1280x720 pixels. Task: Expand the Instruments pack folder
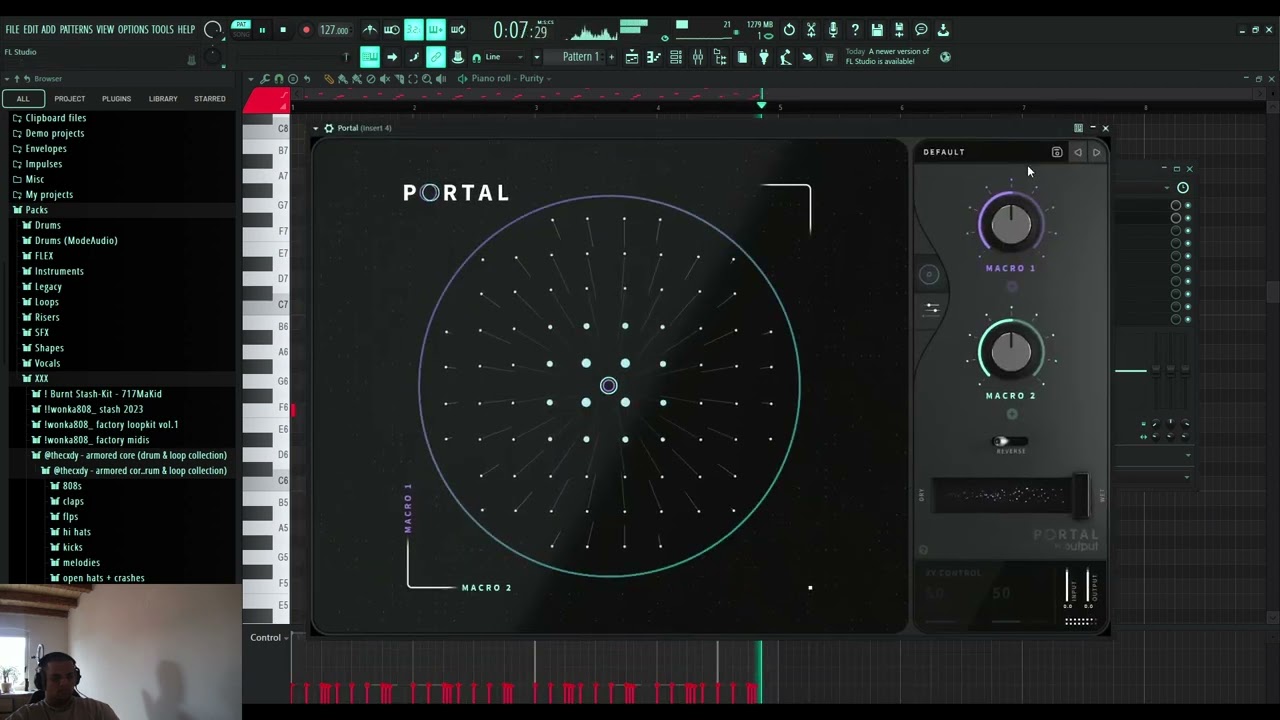pyautogui.click(x=59, y=271)
